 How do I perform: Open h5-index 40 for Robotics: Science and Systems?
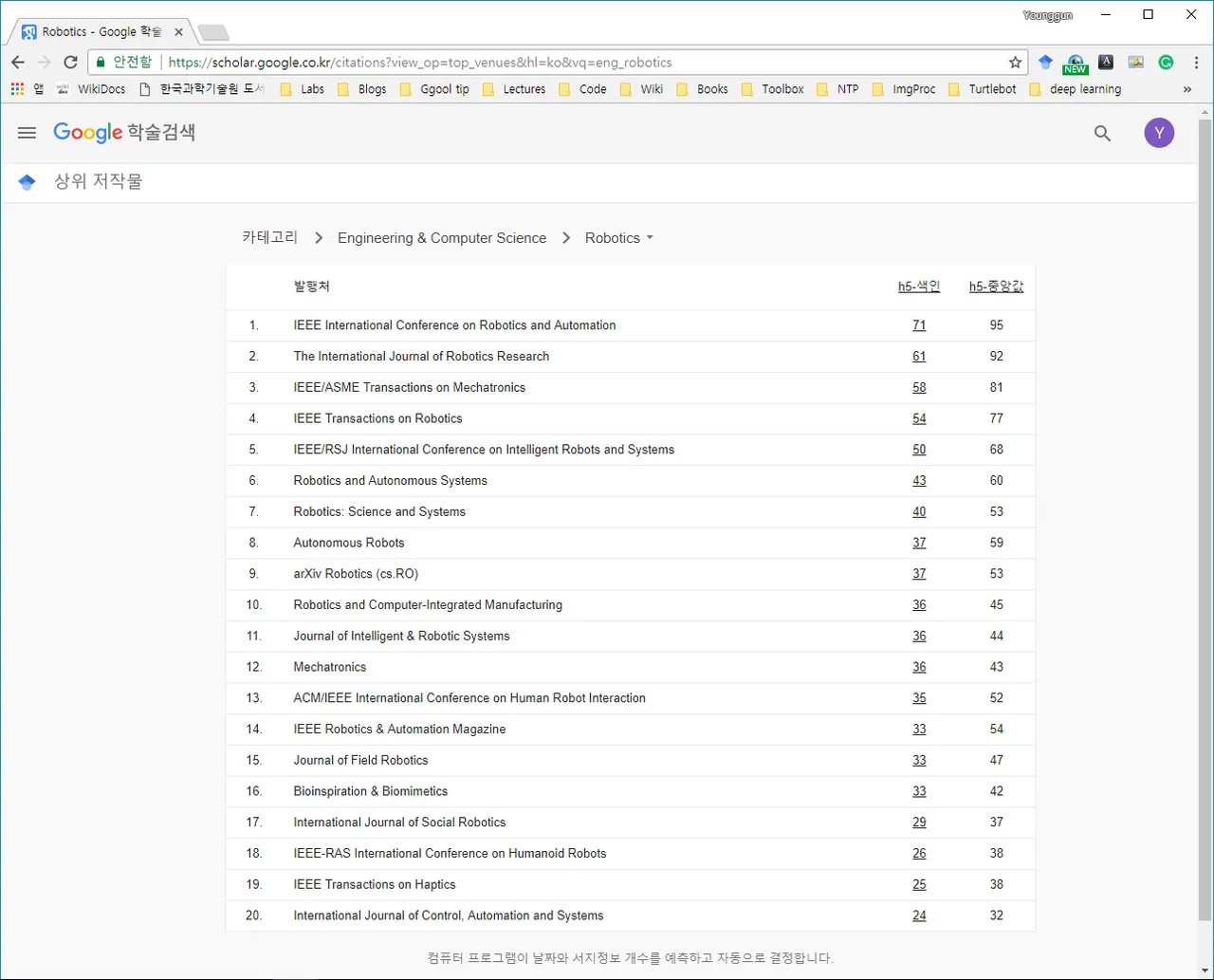(x=919, y=512)
